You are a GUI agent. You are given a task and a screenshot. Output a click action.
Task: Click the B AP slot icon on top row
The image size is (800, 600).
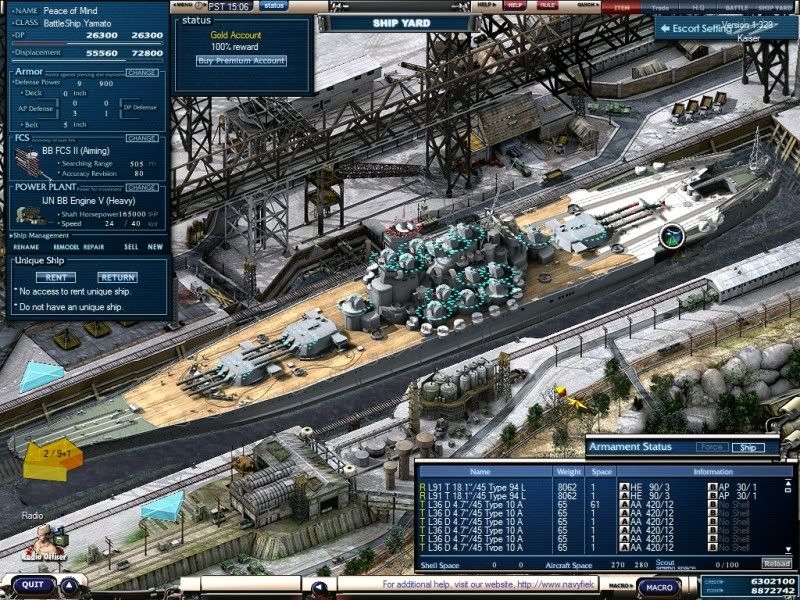point(713,487)
